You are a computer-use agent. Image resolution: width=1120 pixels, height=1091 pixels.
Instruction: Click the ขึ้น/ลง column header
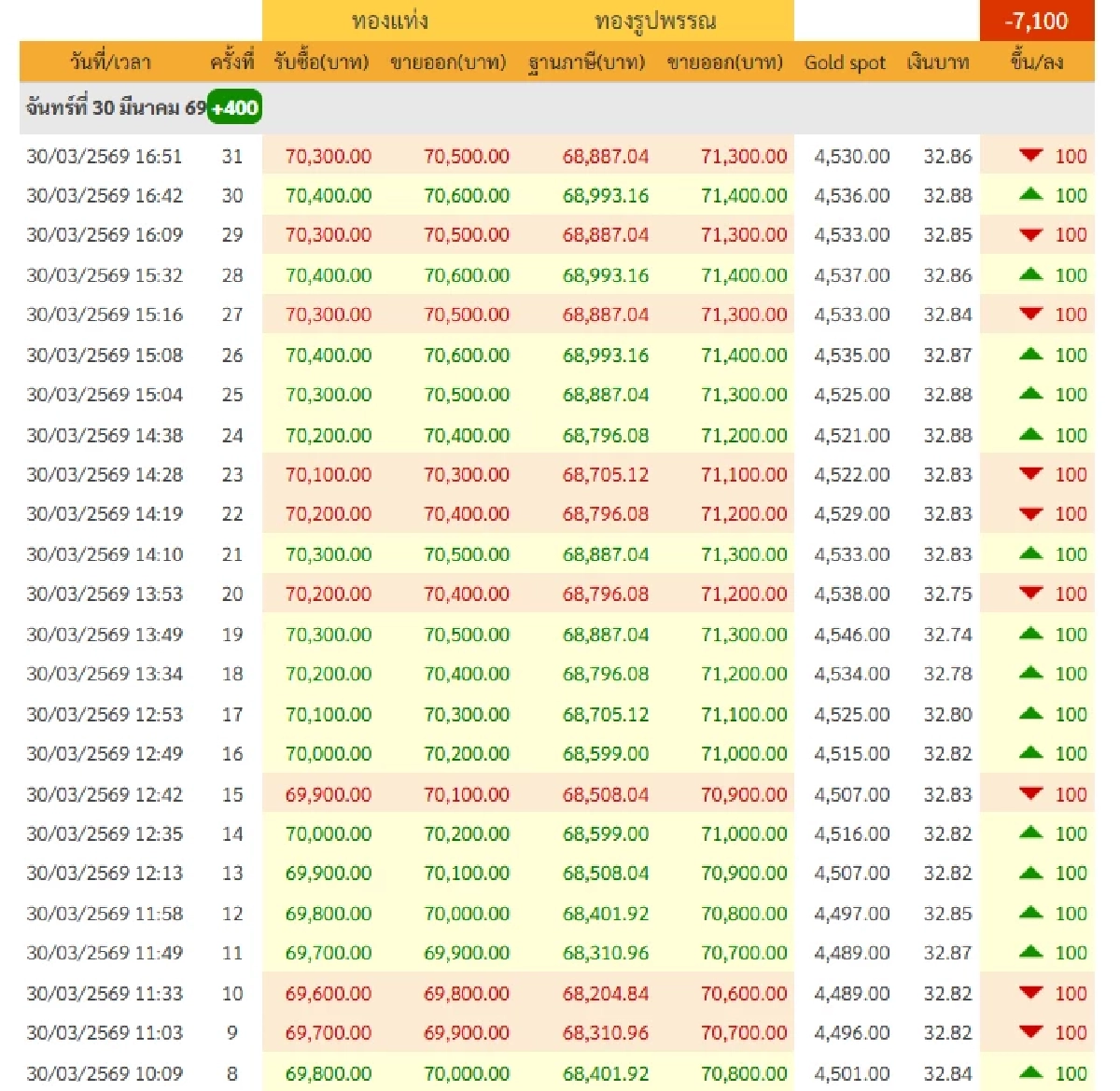point(1036,63)
